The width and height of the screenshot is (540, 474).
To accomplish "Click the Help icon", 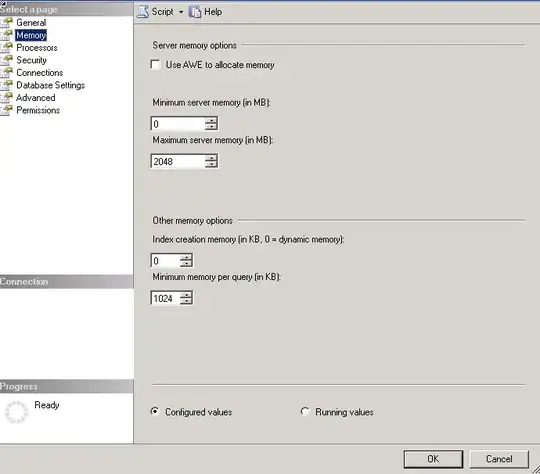I will (195, 12).
